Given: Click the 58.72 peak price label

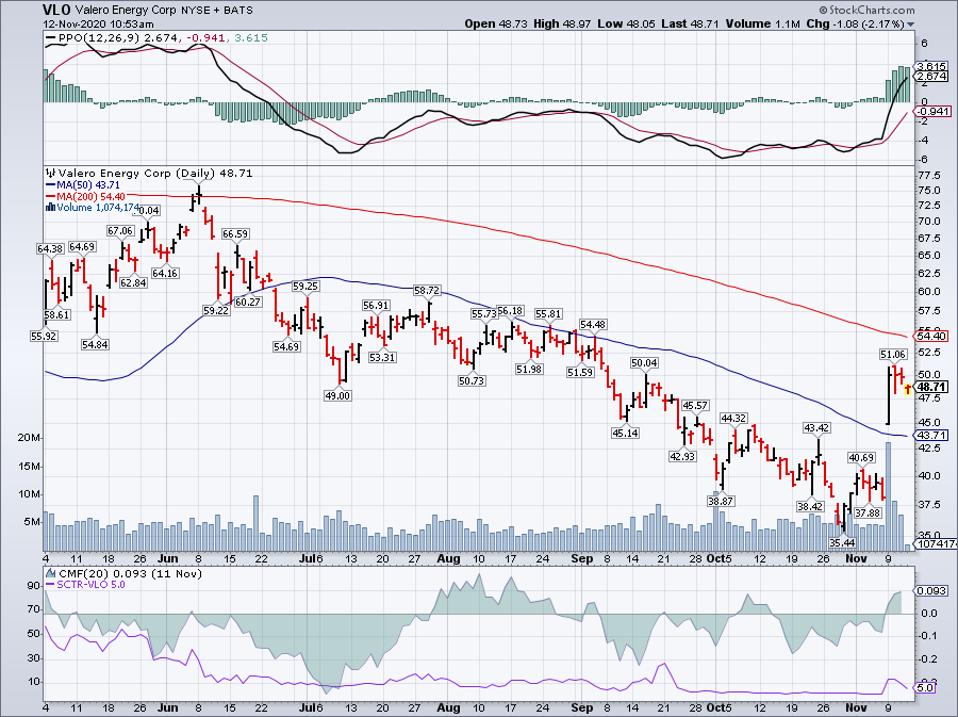Looking at the screenshot, I should coord(426,290).
